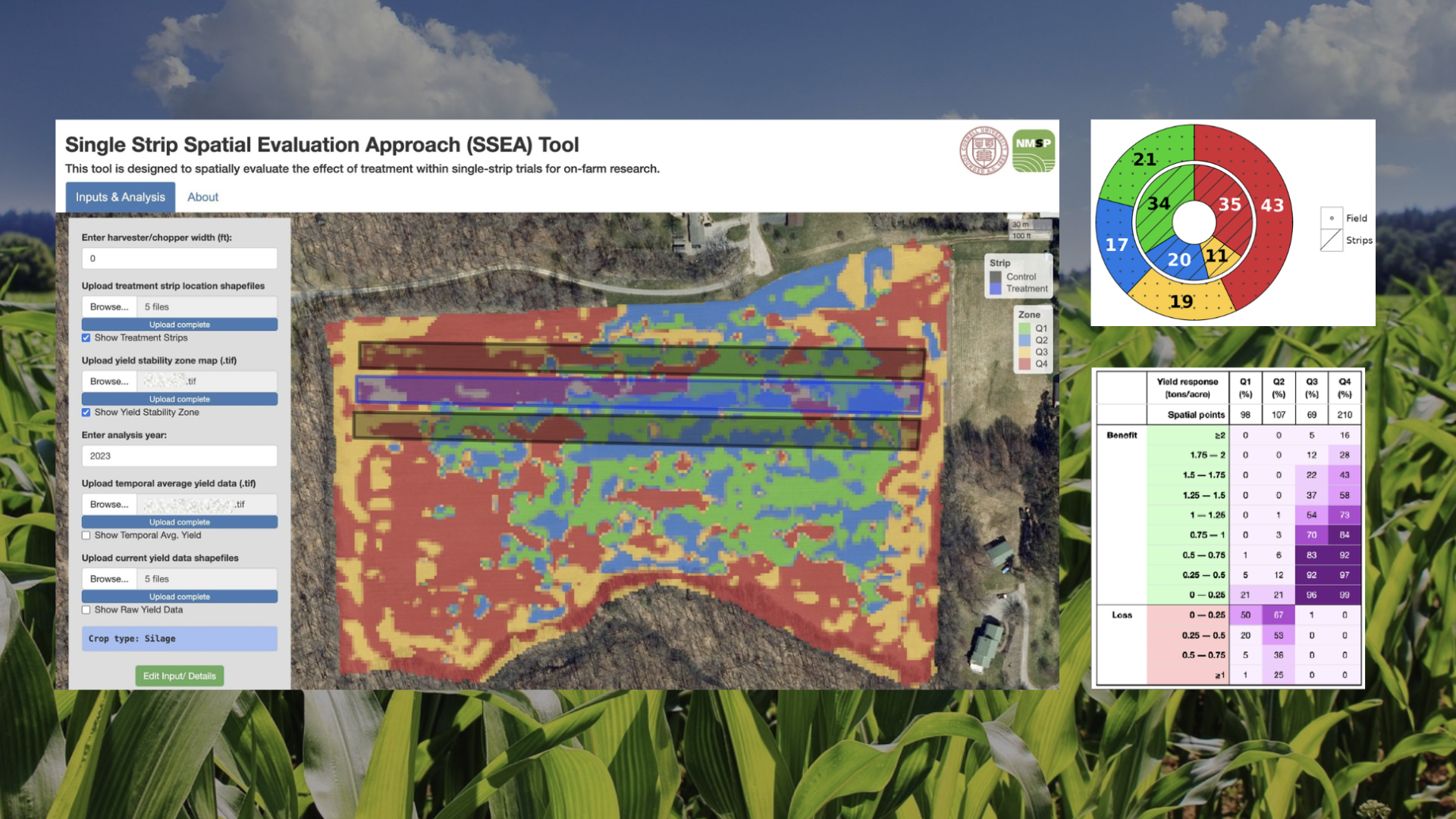
Task: Switch to the Inputs & Analysis tab
Action: (x=120, y=197)
